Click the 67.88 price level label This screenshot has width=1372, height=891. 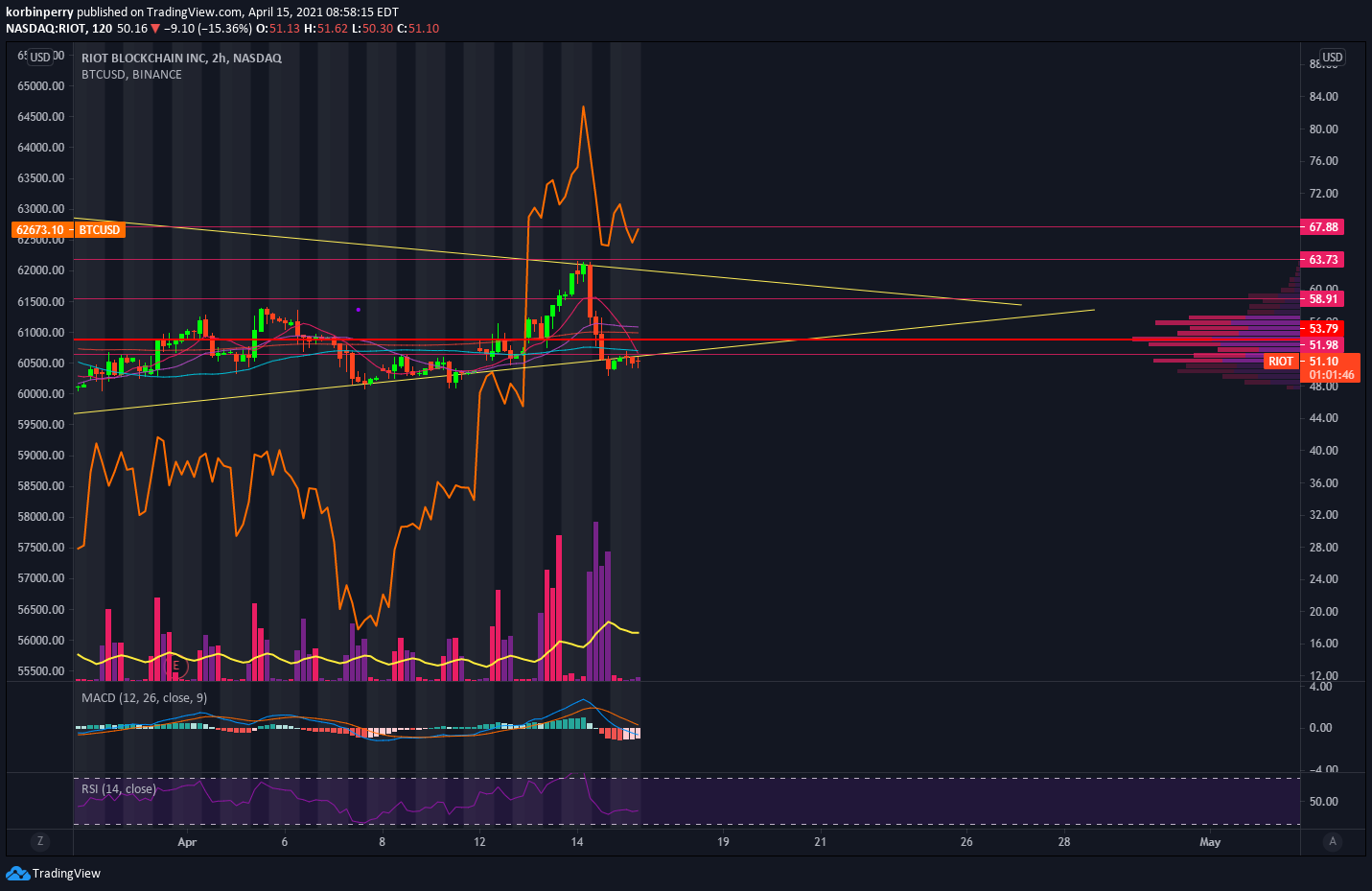(1323, 227)
